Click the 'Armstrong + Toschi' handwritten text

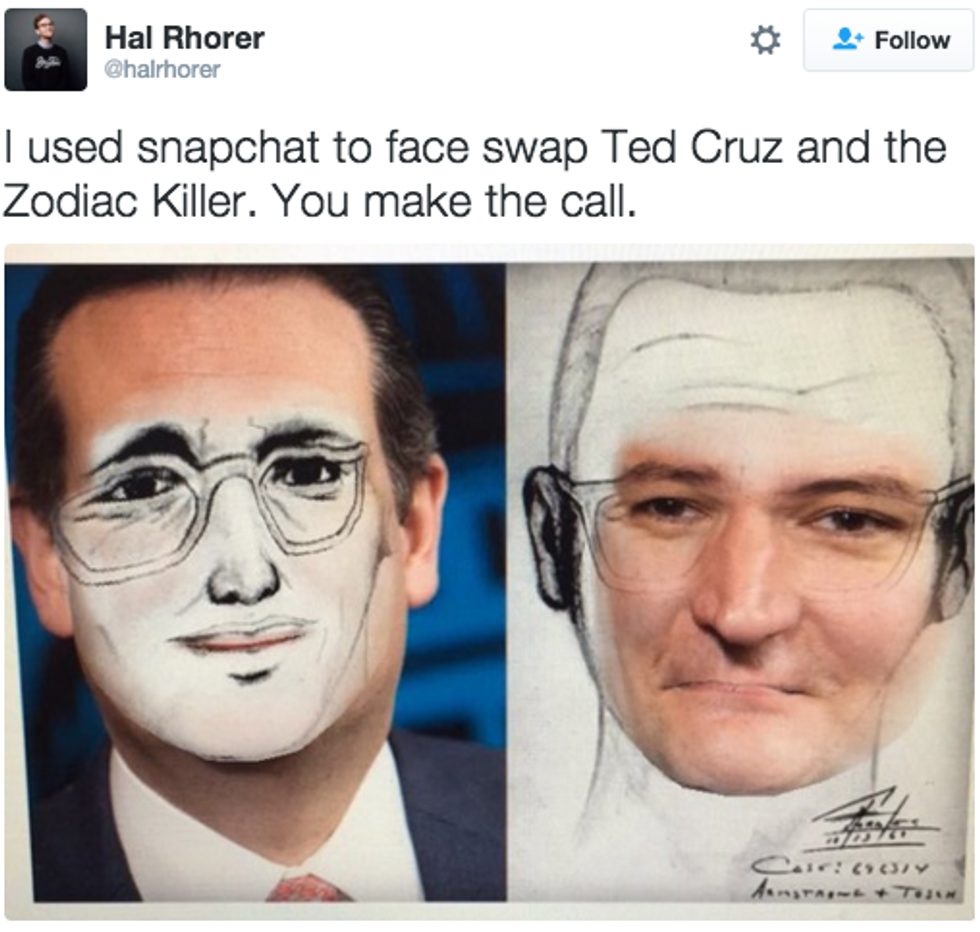855,891
